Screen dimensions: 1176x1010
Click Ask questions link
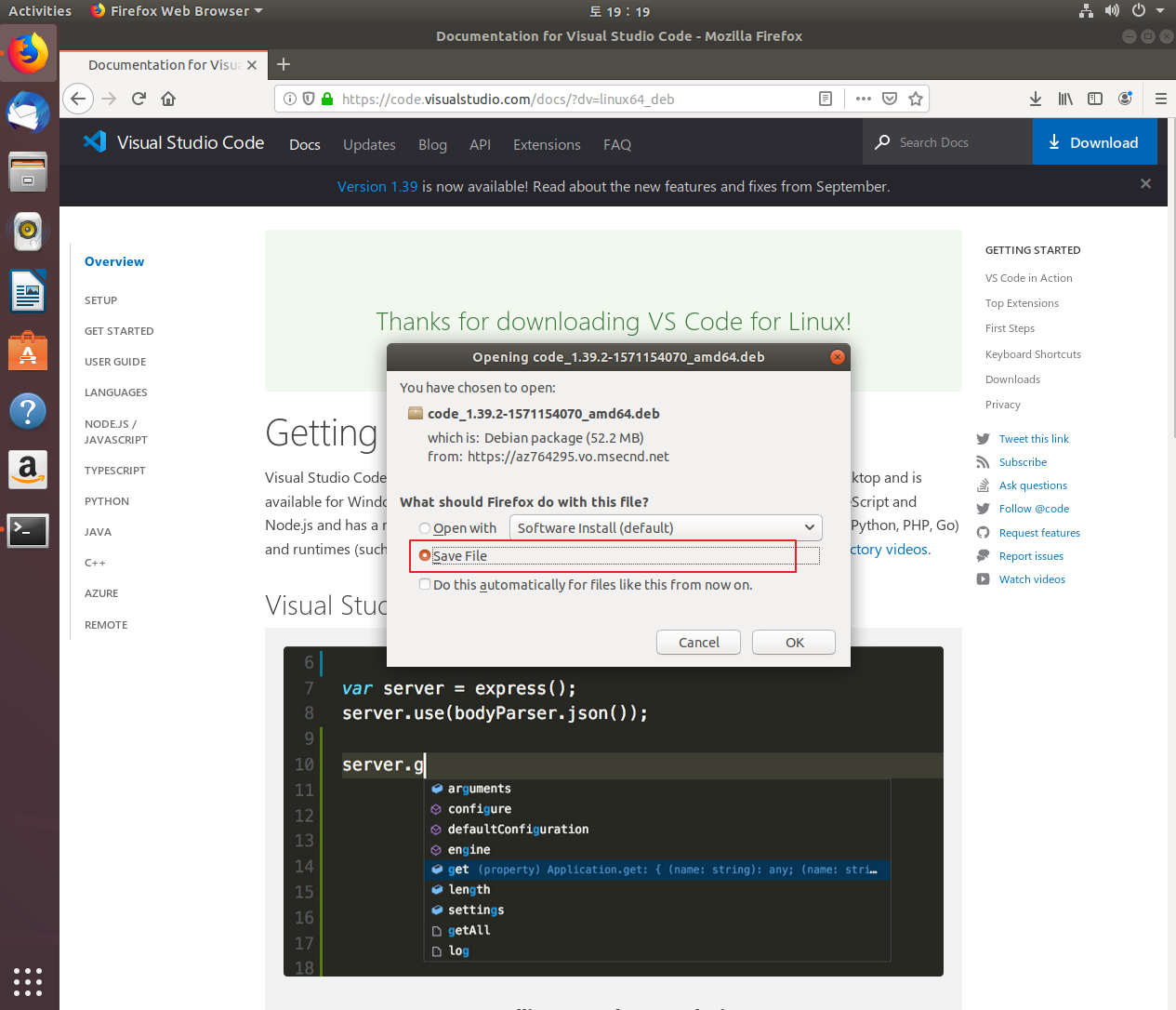(1033, 485)
